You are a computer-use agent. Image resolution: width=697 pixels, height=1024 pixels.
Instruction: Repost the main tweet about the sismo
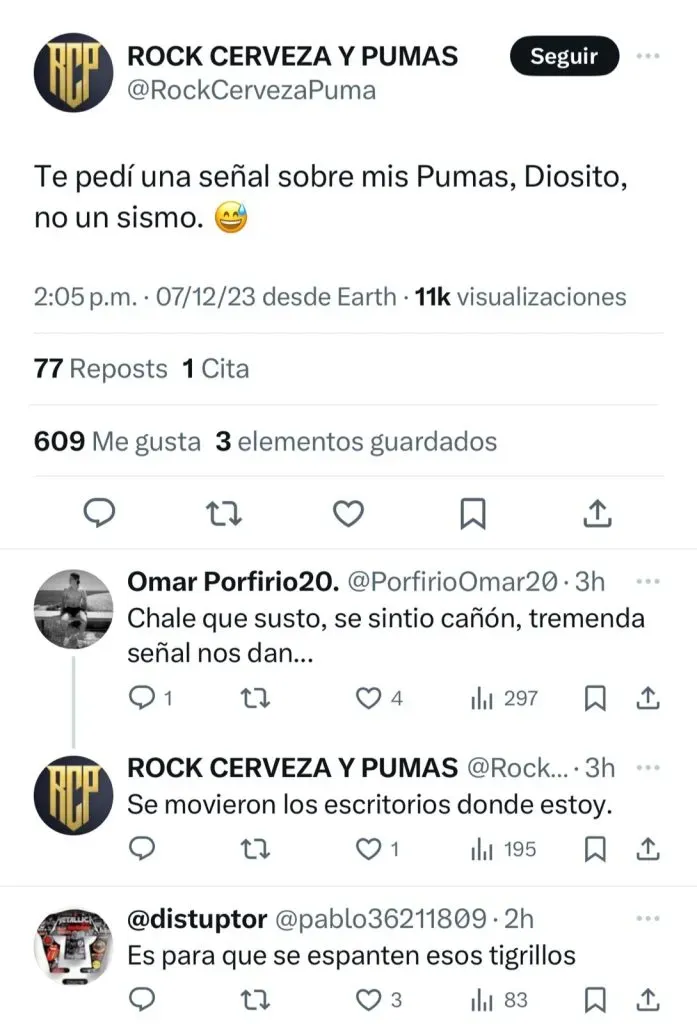click(222, 514)
